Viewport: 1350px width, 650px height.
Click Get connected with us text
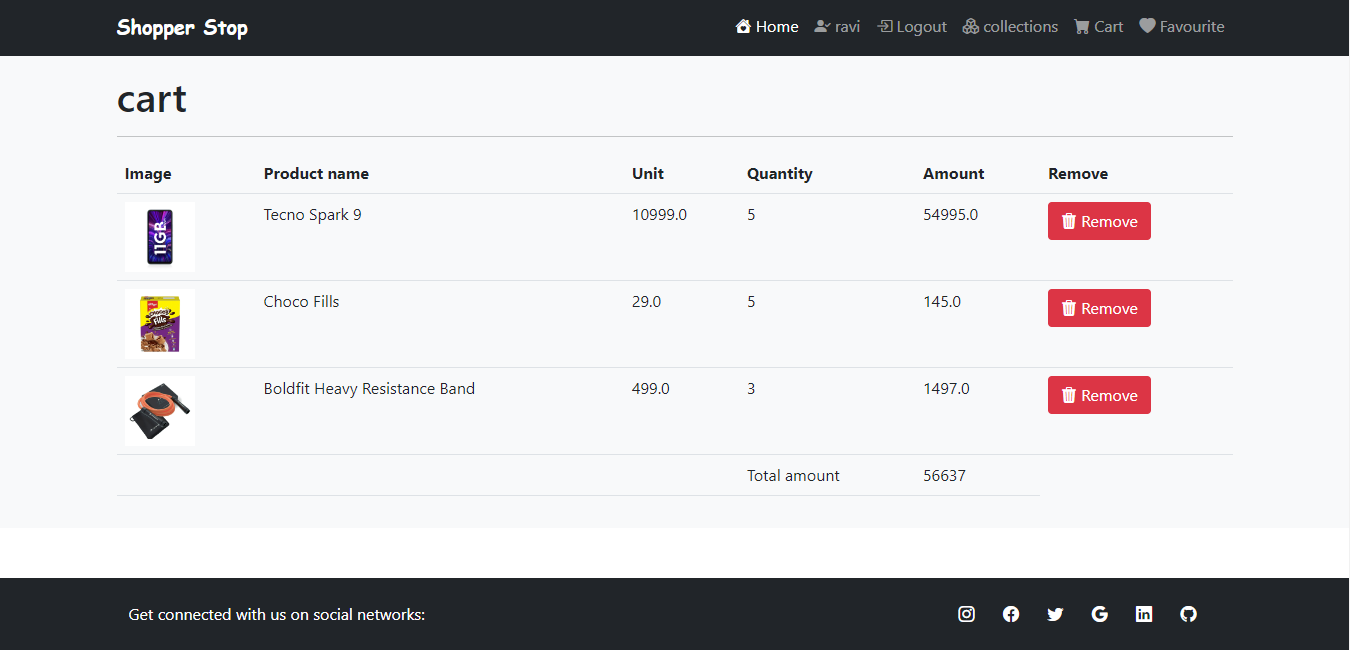pyautogui.click(x=277, y=614)
